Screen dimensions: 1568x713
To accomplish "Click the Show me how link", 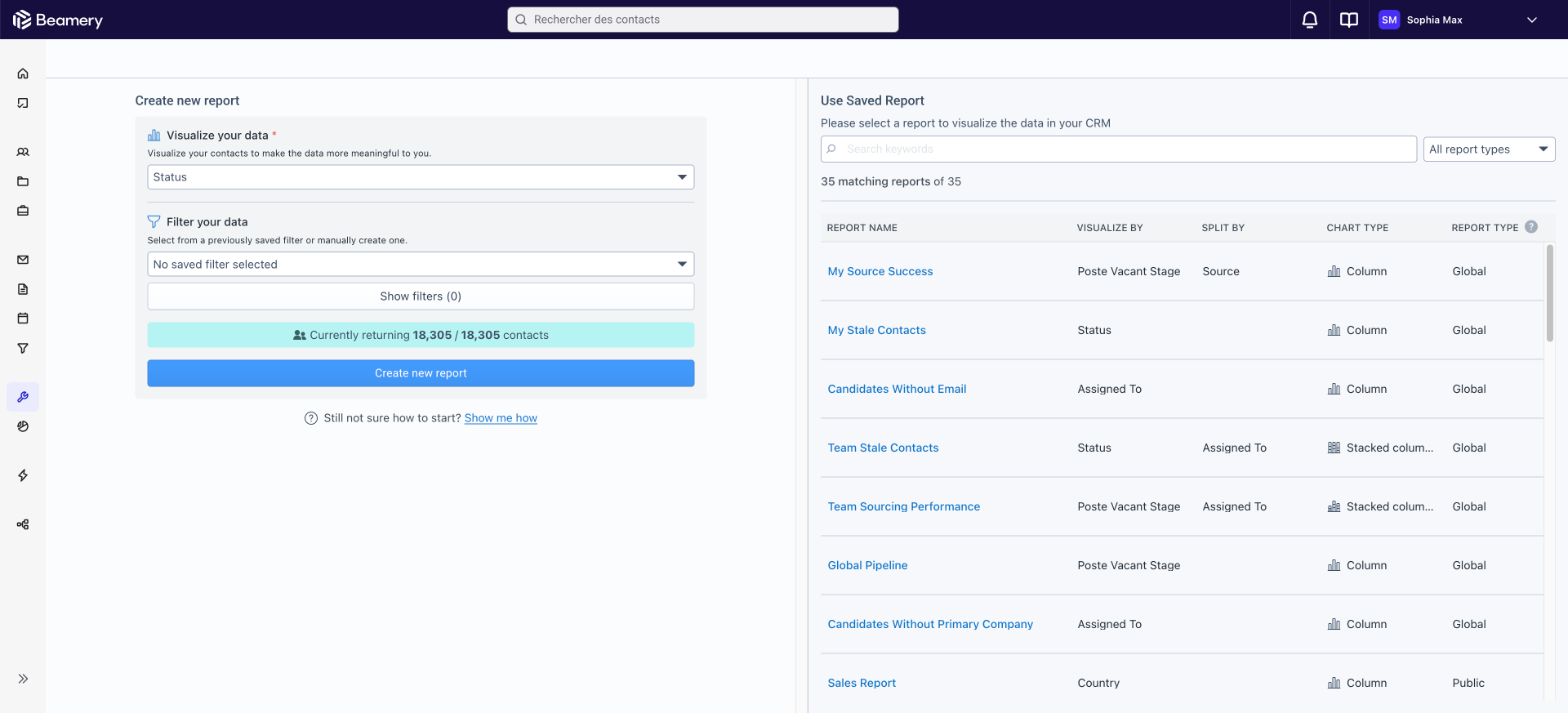I will click(501, 418).
